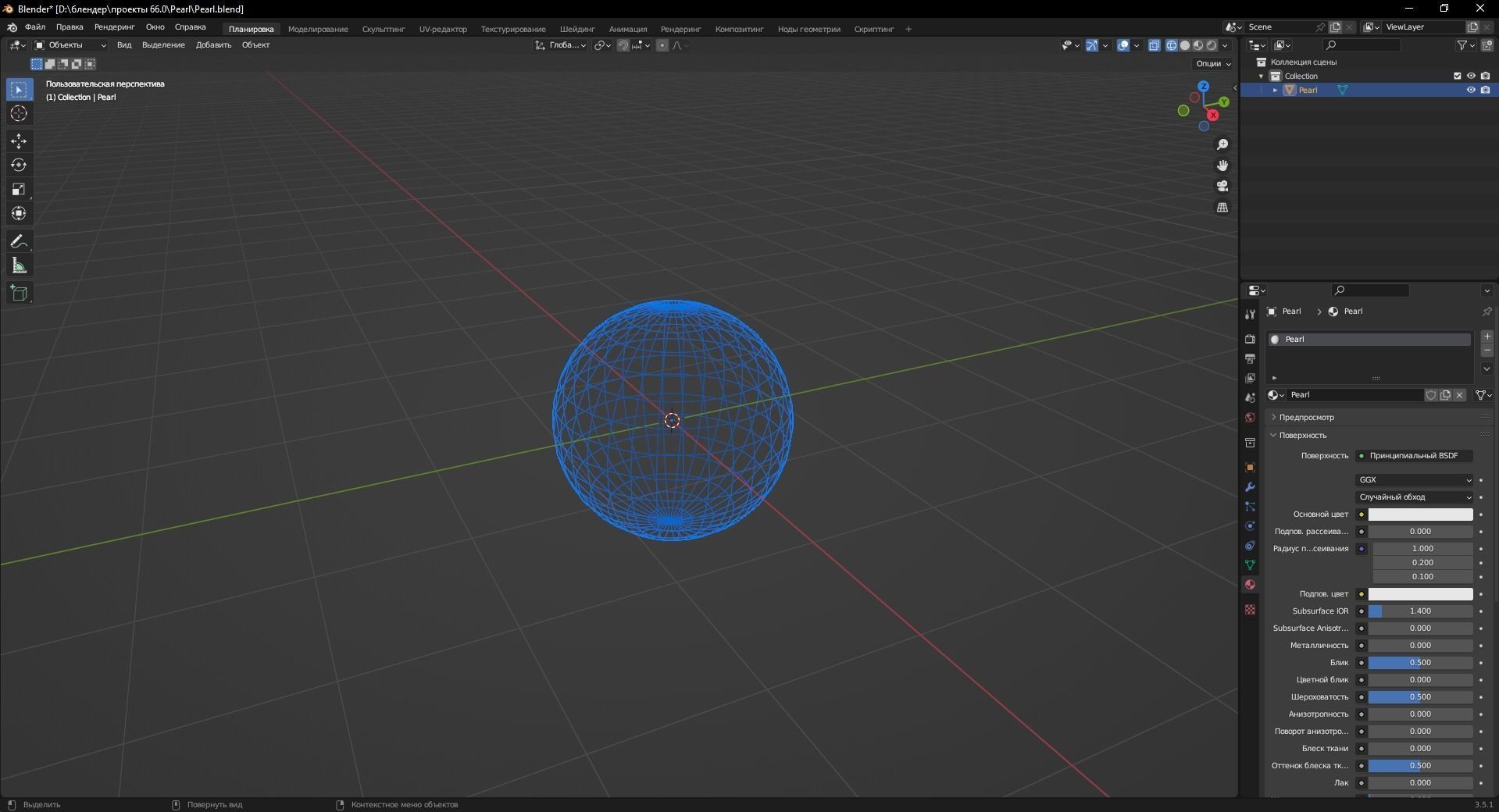Disable Pearl in renders via camera icon

1485,90
